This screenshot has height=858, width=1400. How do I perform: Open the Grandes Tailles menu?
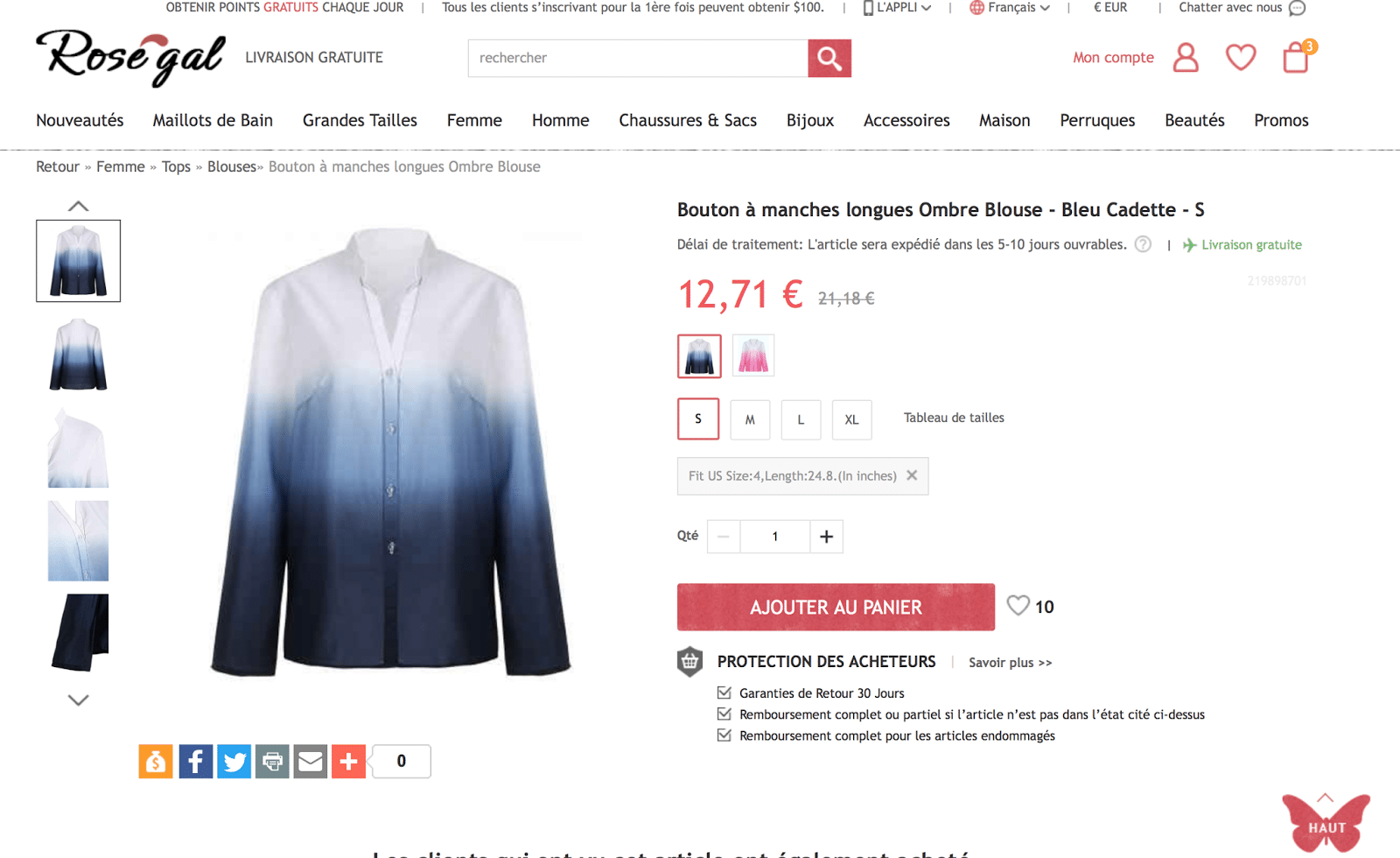point(360,120)
